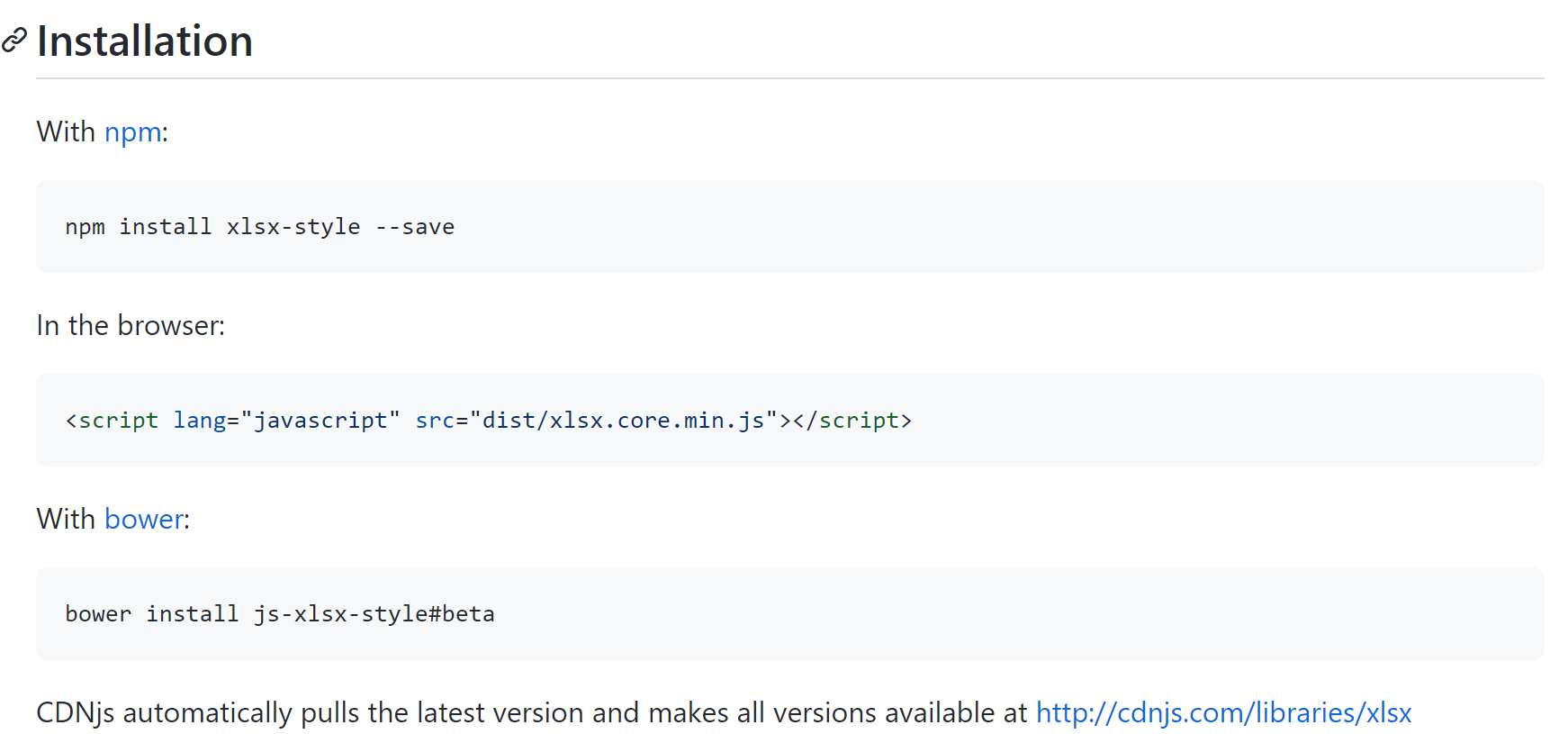Click the closing script tag
Viewport: 1568px width, 734px height.
[x=852, y=421]
